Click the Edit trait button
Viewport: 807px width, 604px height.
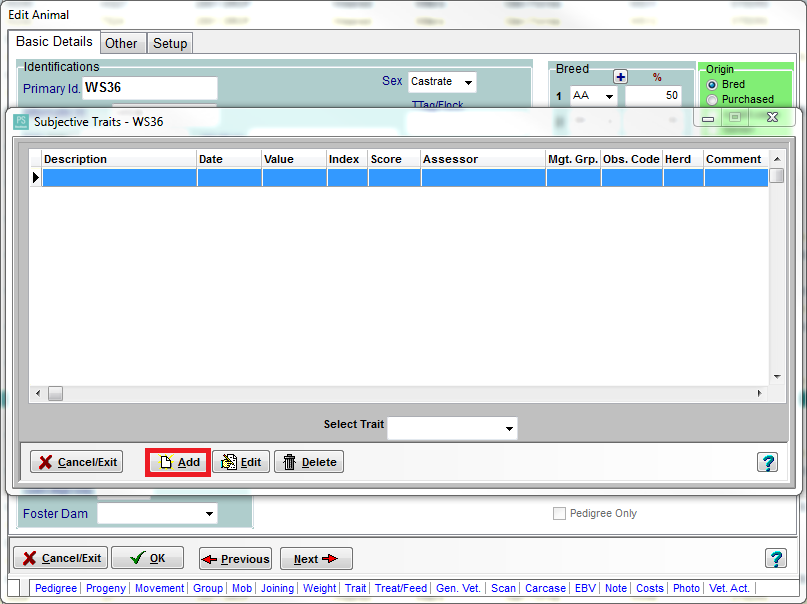241,462
